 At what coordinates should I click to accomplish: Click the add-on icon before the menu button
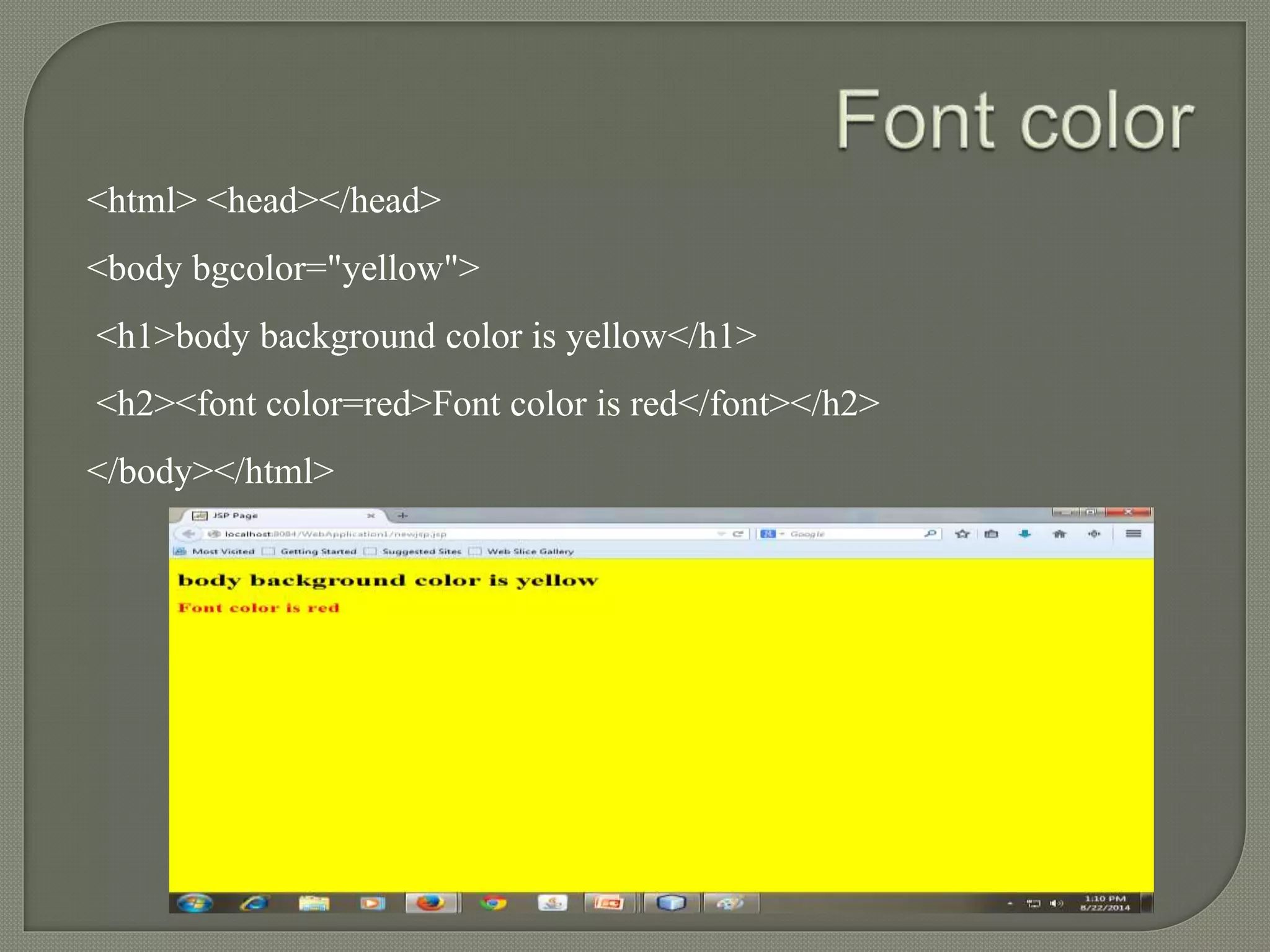[1094, 534]
